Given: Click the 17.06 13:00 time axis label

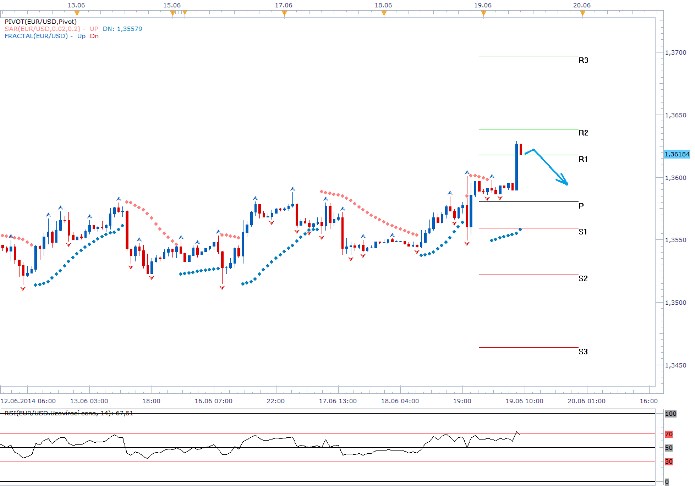Looking at the screenshot, I should [338, 401].
